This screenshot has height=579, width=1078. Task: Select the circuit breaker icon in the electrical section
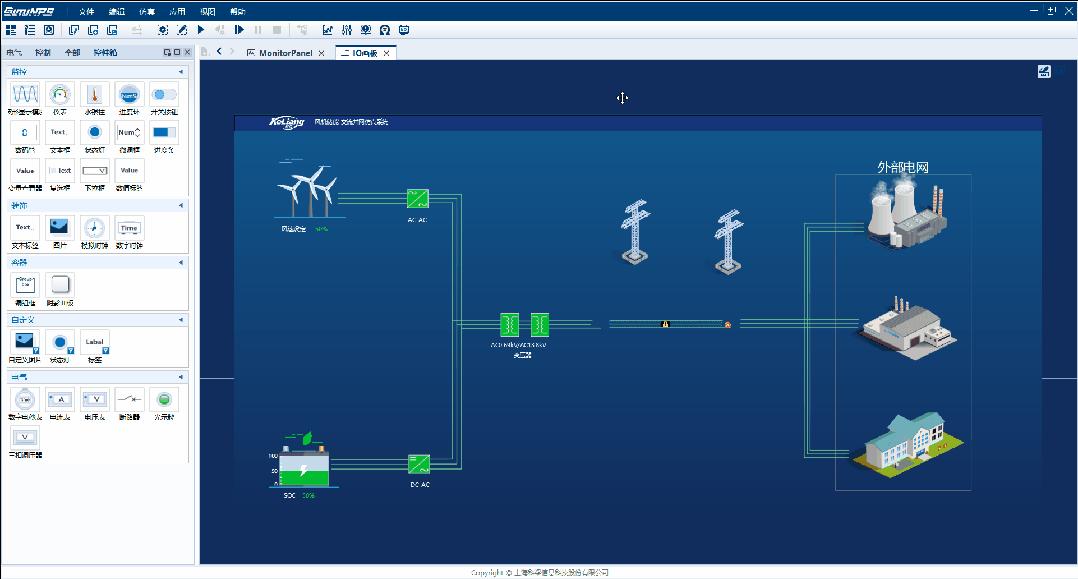(x=129, y=398)
